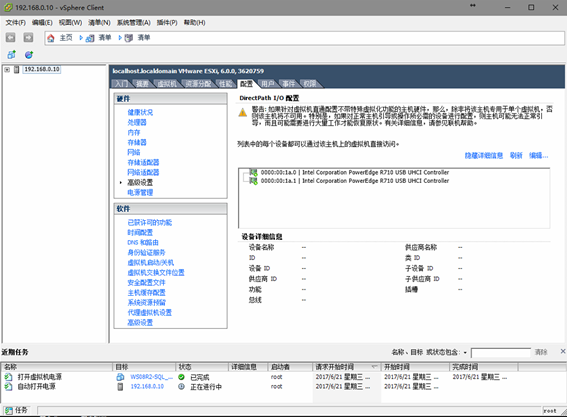Open the 插件(P) menu

pos(167,22)
